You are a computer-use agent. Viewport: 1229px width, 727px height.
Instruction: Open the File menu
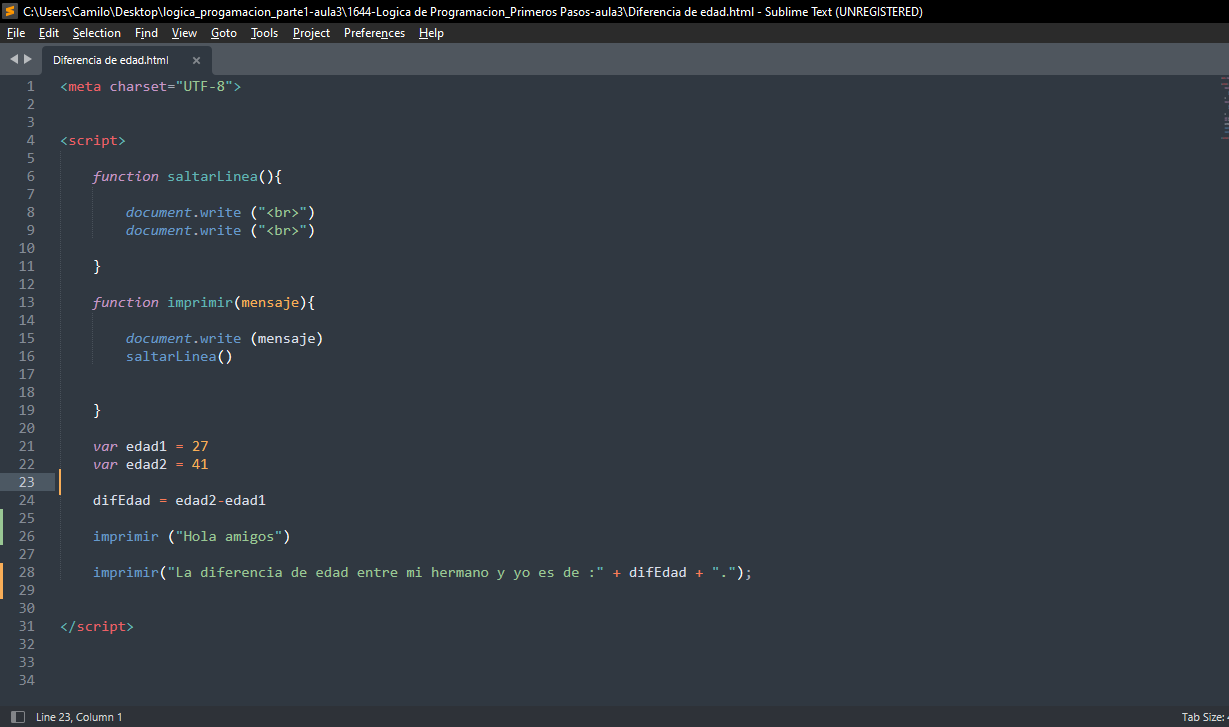point(16,33)
